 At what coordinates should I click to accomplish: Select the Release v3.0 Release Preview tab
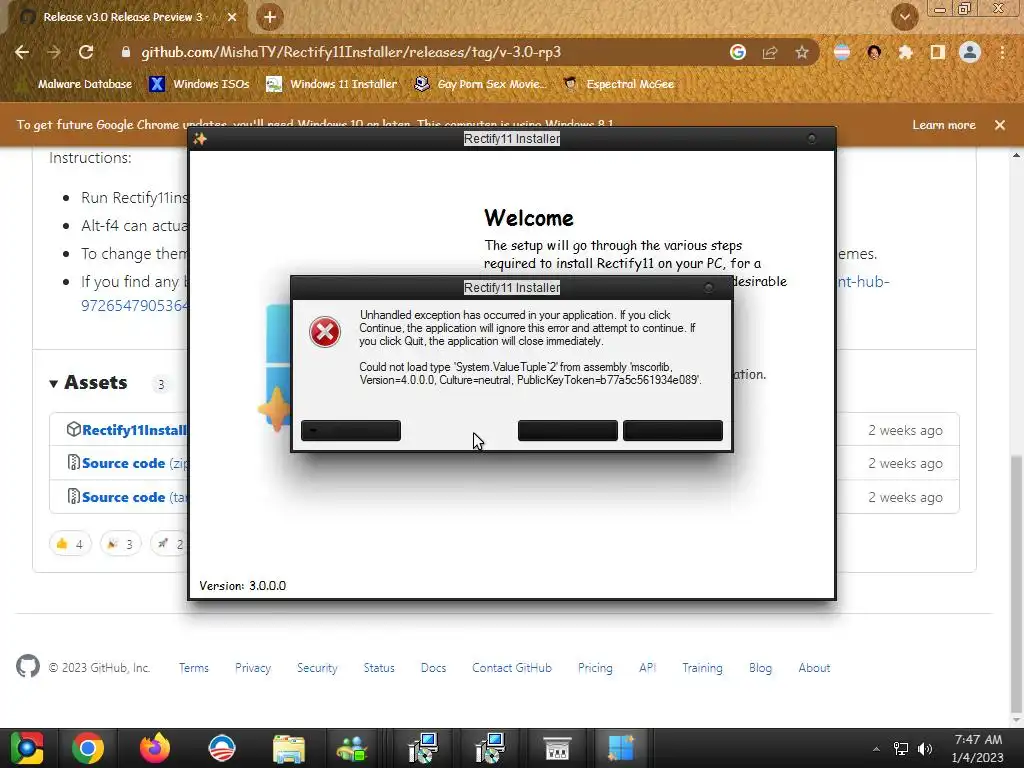click(123, 17)
